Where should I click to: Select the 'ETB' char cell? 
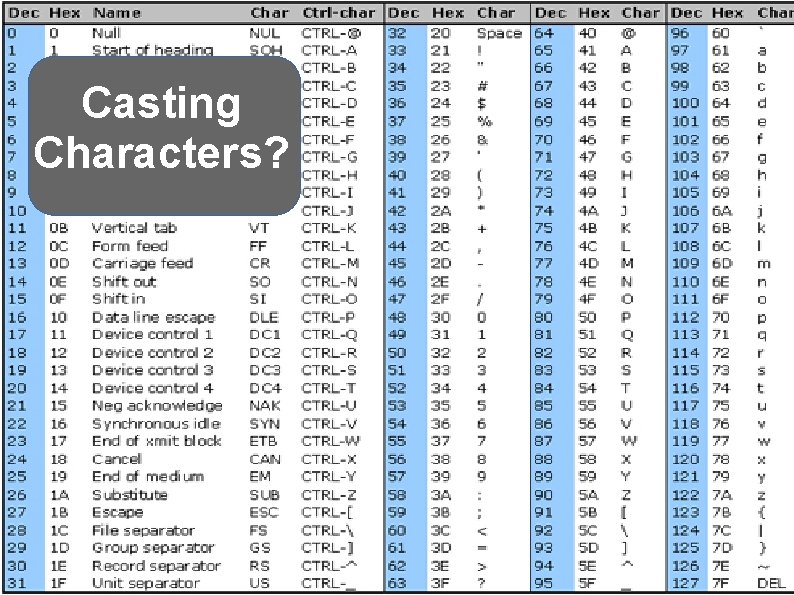[263, 441]
